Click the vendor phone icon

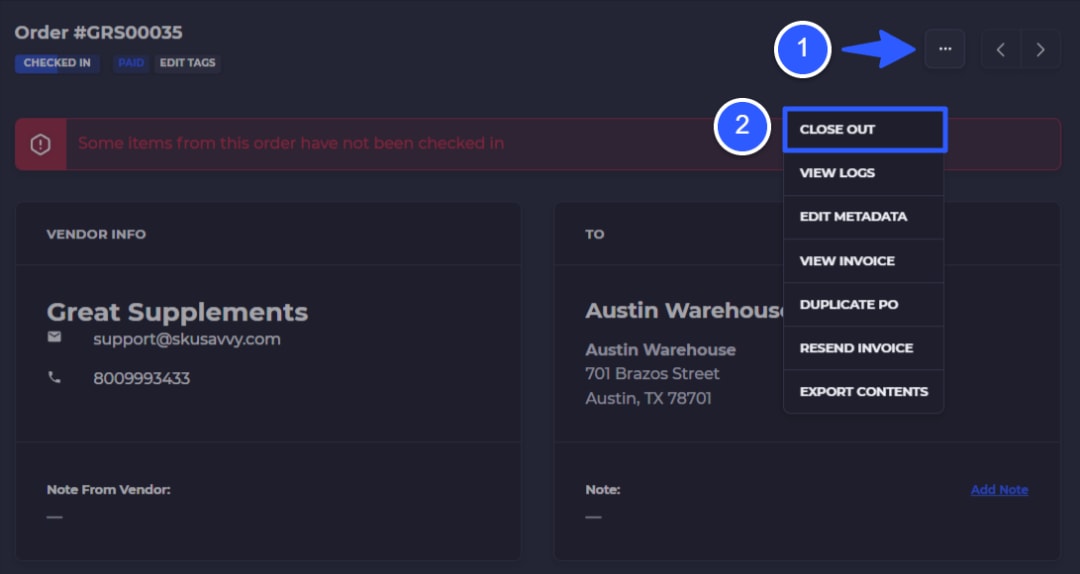pos(54,377)
